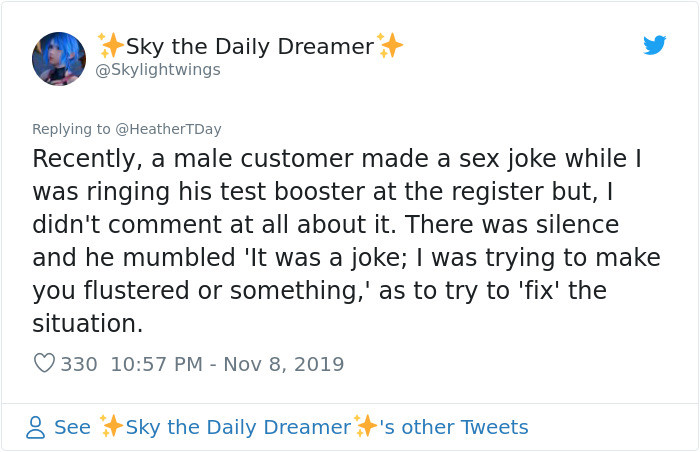Image resolution: width=700 pixels, height=452 pixels.
Task: Click the 330 likes count
Action: [79, 364]
